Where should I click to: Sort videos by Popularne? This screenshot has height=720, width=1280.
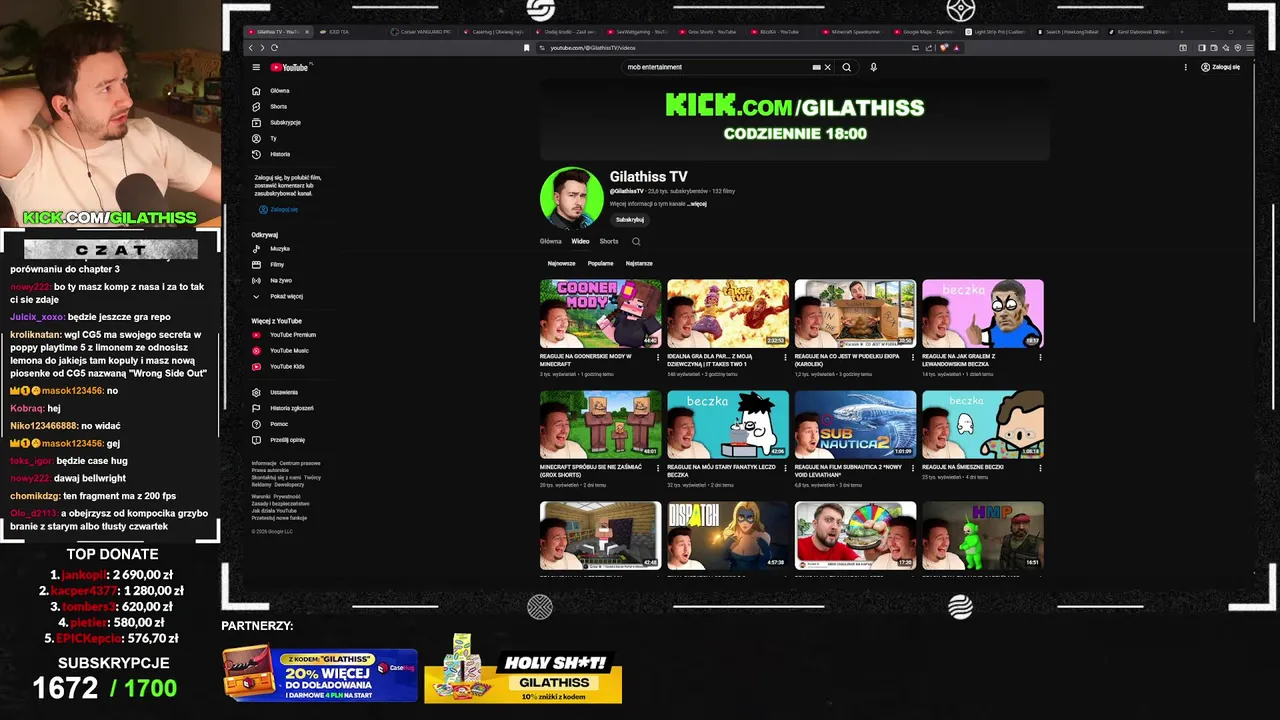point(600,263)
